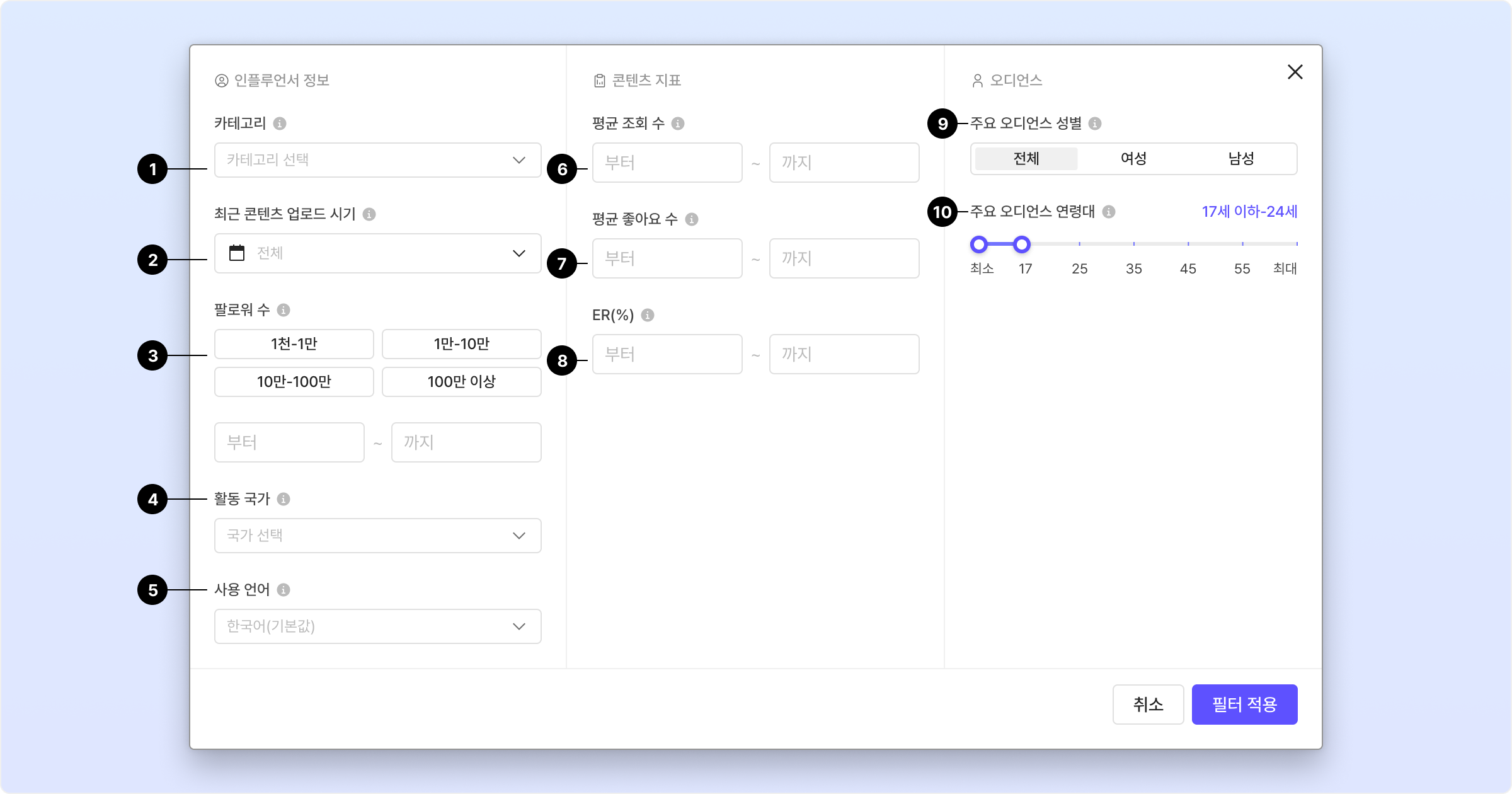Open the 한국어(기본값) language dropdown
Image resolution: width=1512 pixels, height=794 pixels.
(377, 626)
